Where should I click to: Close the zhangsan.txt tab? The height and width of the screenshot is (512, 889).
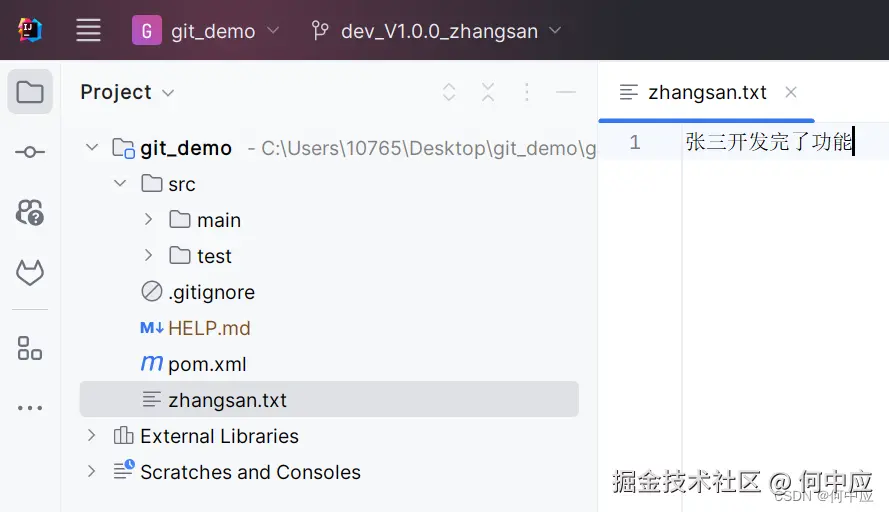click(791, 93)
